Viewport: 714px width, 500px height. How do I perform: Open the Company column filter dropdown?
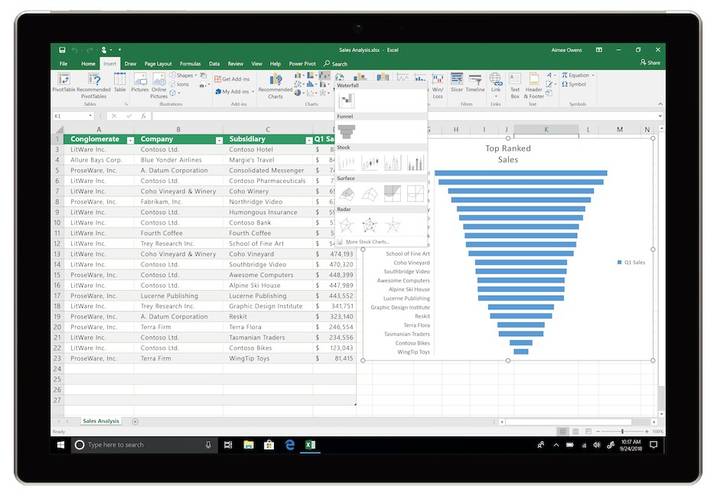tap(219, 140)
